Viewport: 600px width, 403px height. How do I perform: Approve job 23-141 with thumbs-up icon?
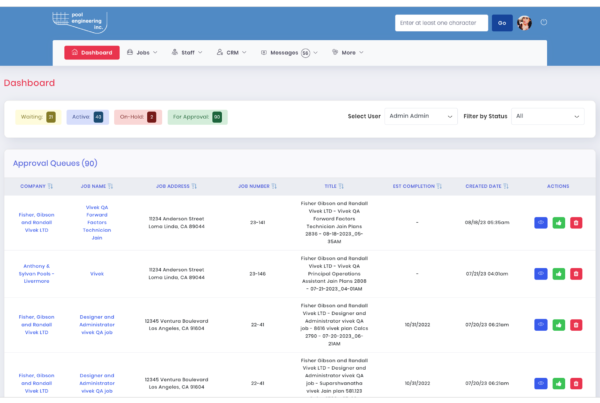pos(558,222)
